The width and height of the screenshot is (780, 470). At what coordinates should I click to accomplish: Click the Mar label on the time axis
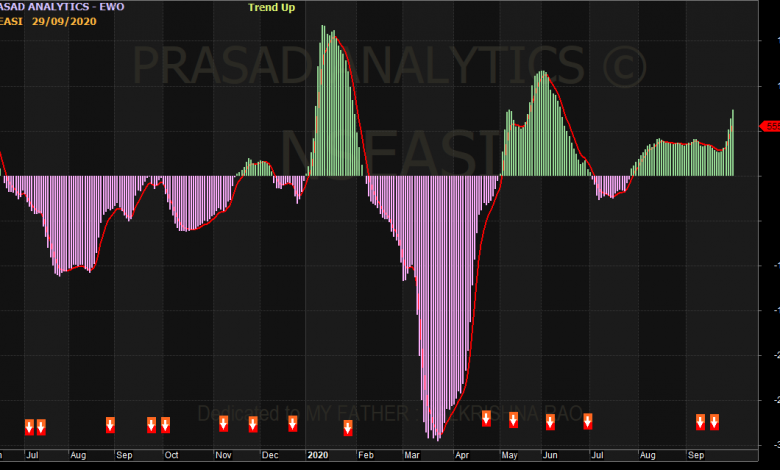tap(412, 455)
